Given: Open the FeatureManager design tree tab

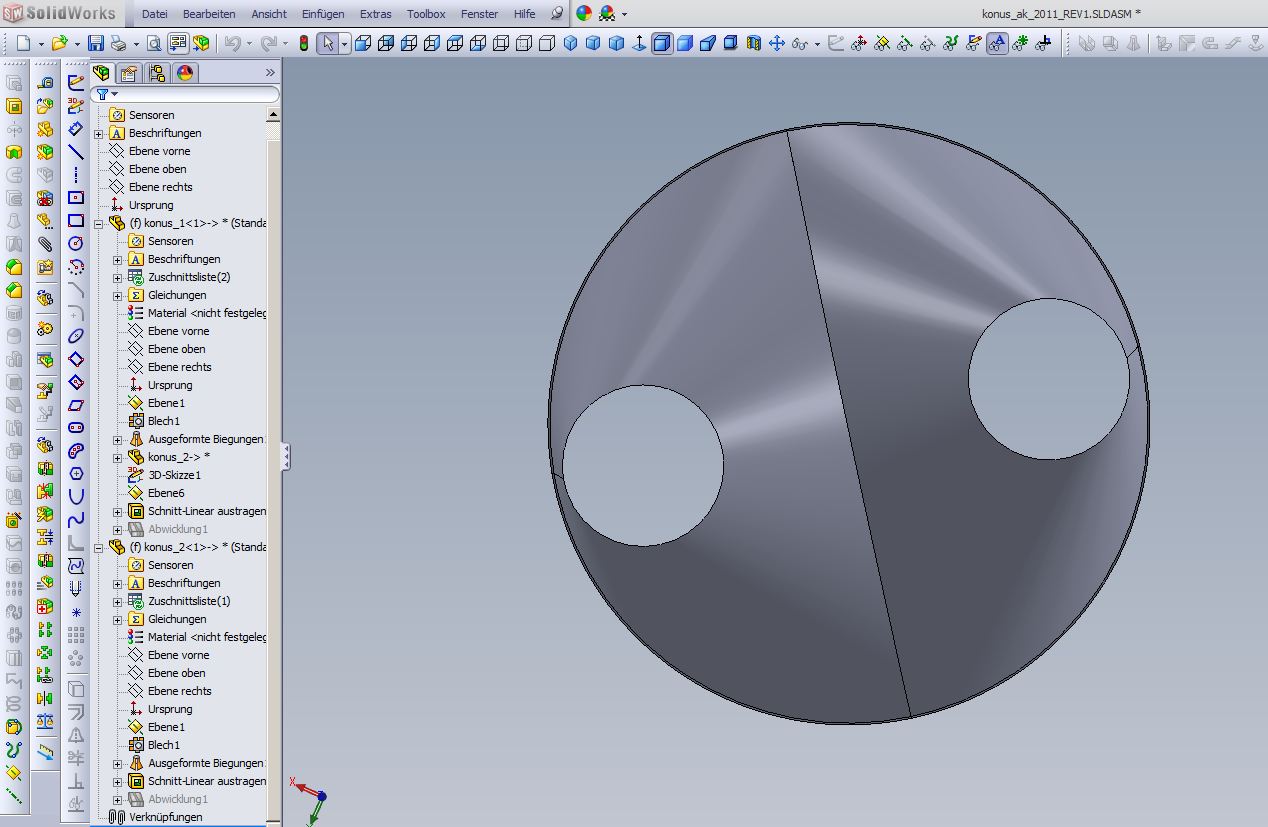Looking at the screenshot, I should (x=101, y=73).
